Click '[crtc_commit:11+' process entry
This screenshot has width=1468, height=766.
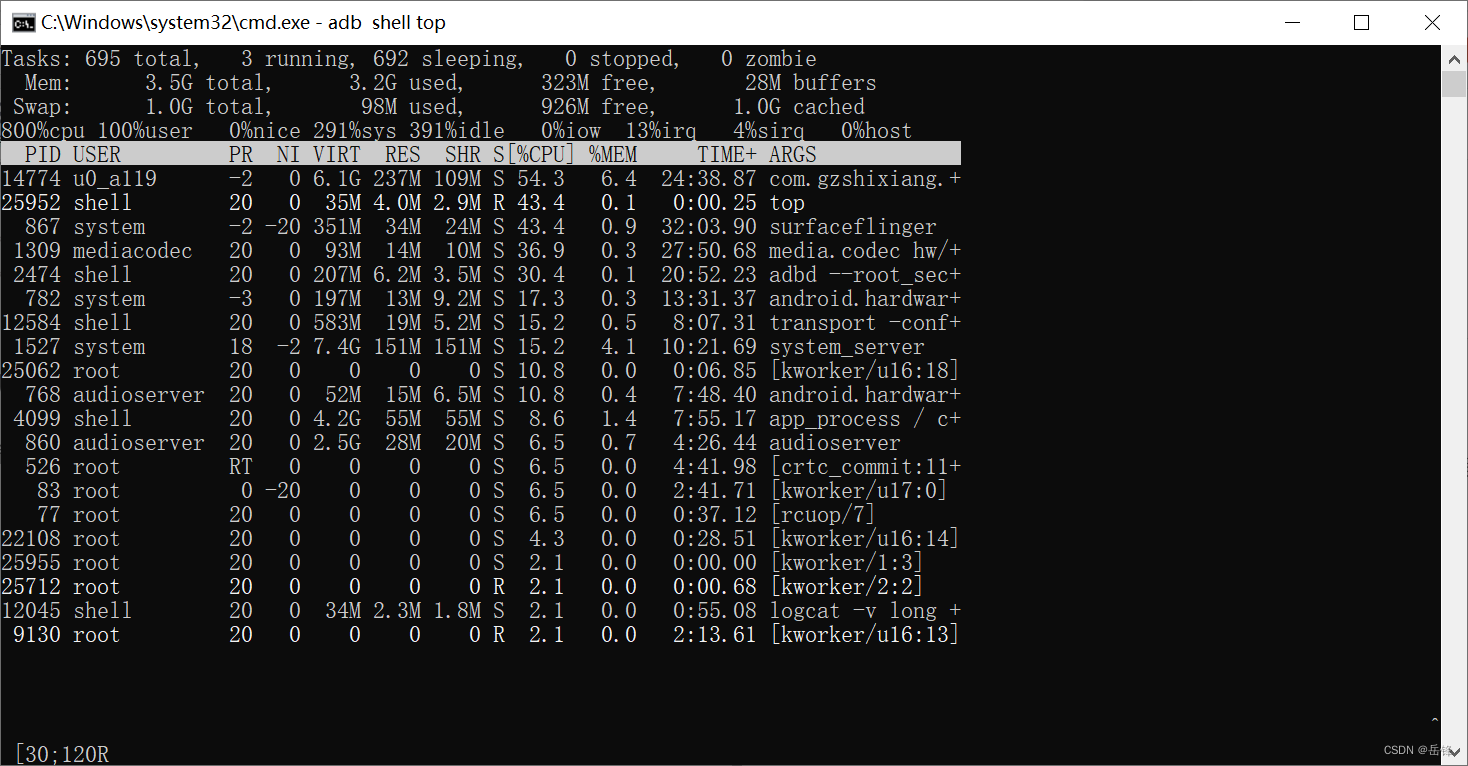865,467
